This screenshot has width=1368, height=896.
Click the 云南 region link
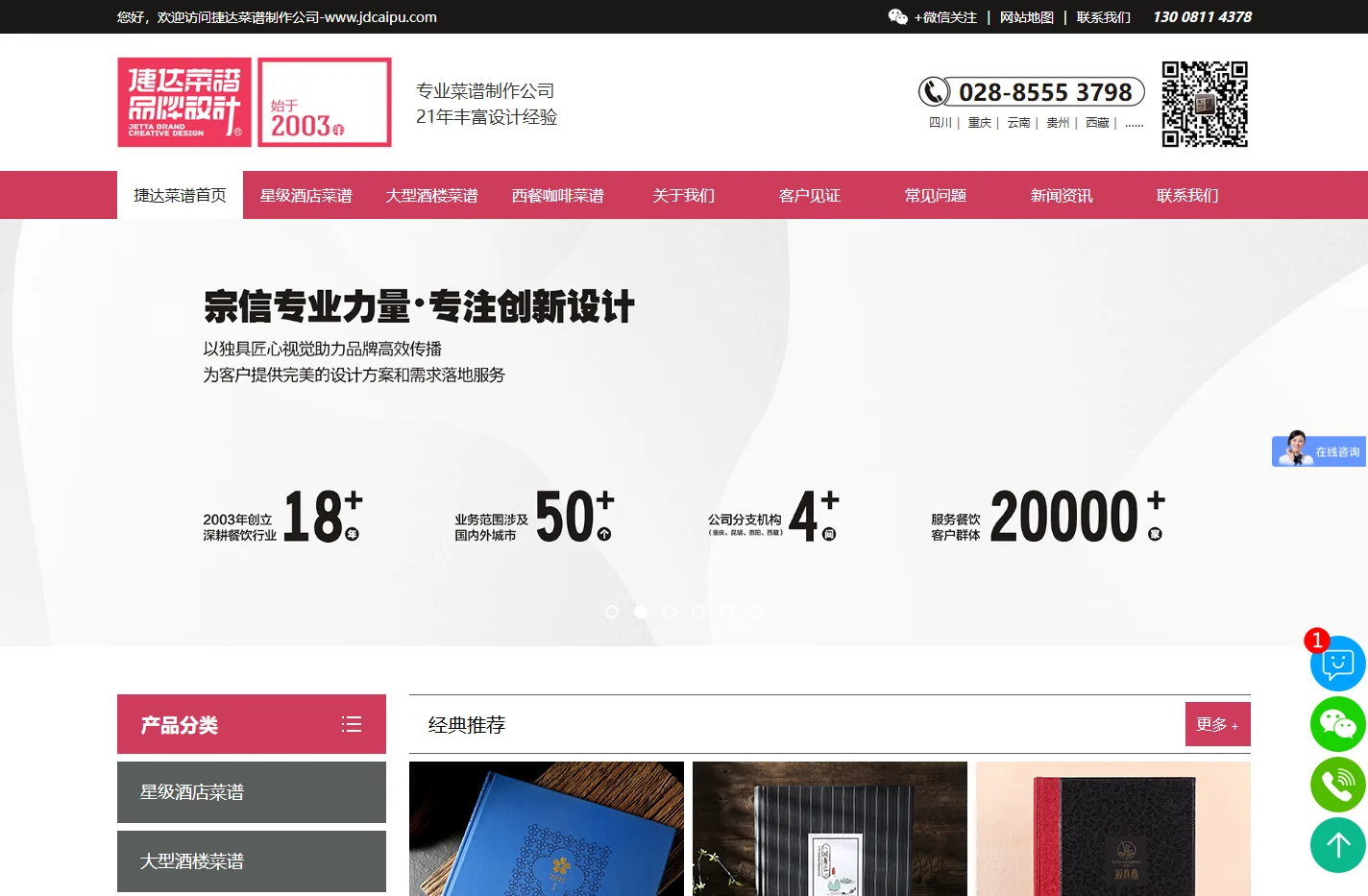pyautogui.click(x=1019, y=123)
